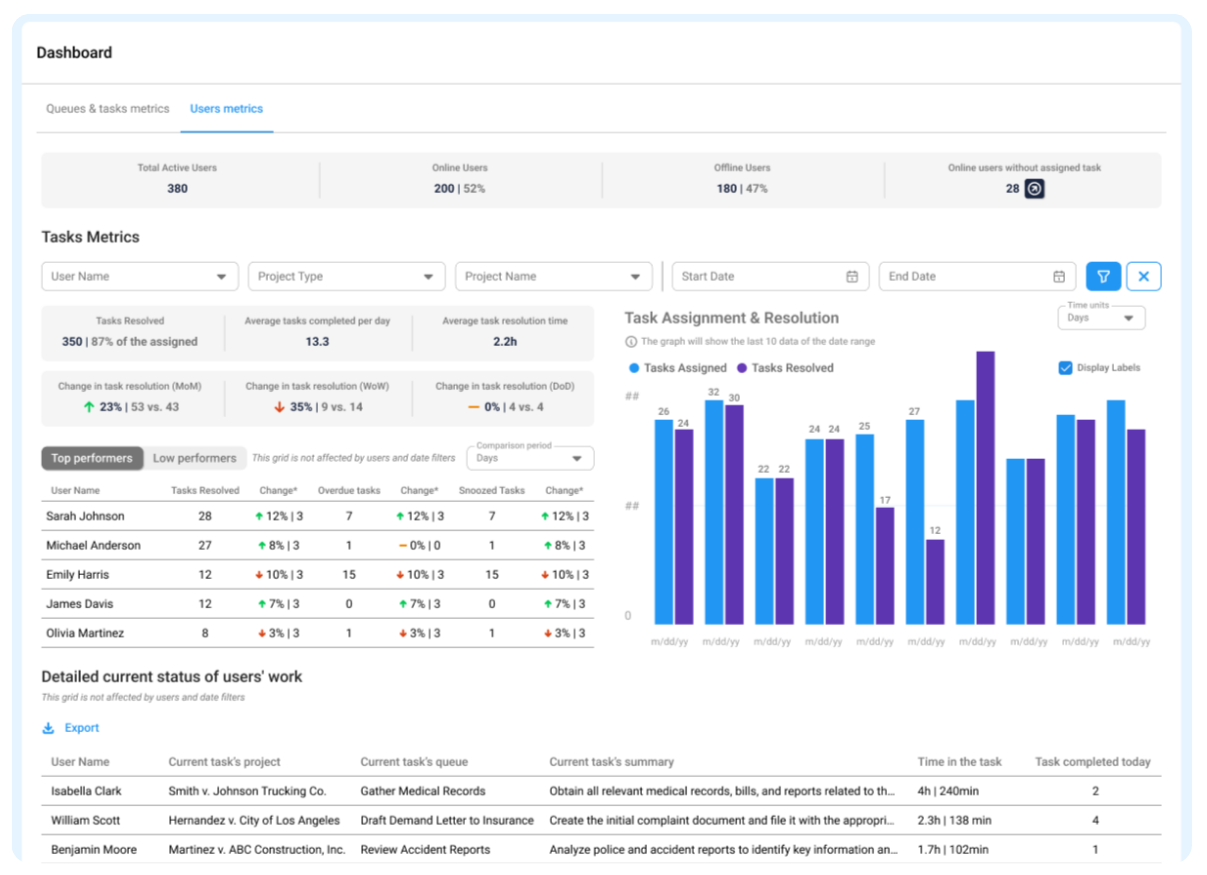Open online users without assigned task icon

pos(1035,188)
